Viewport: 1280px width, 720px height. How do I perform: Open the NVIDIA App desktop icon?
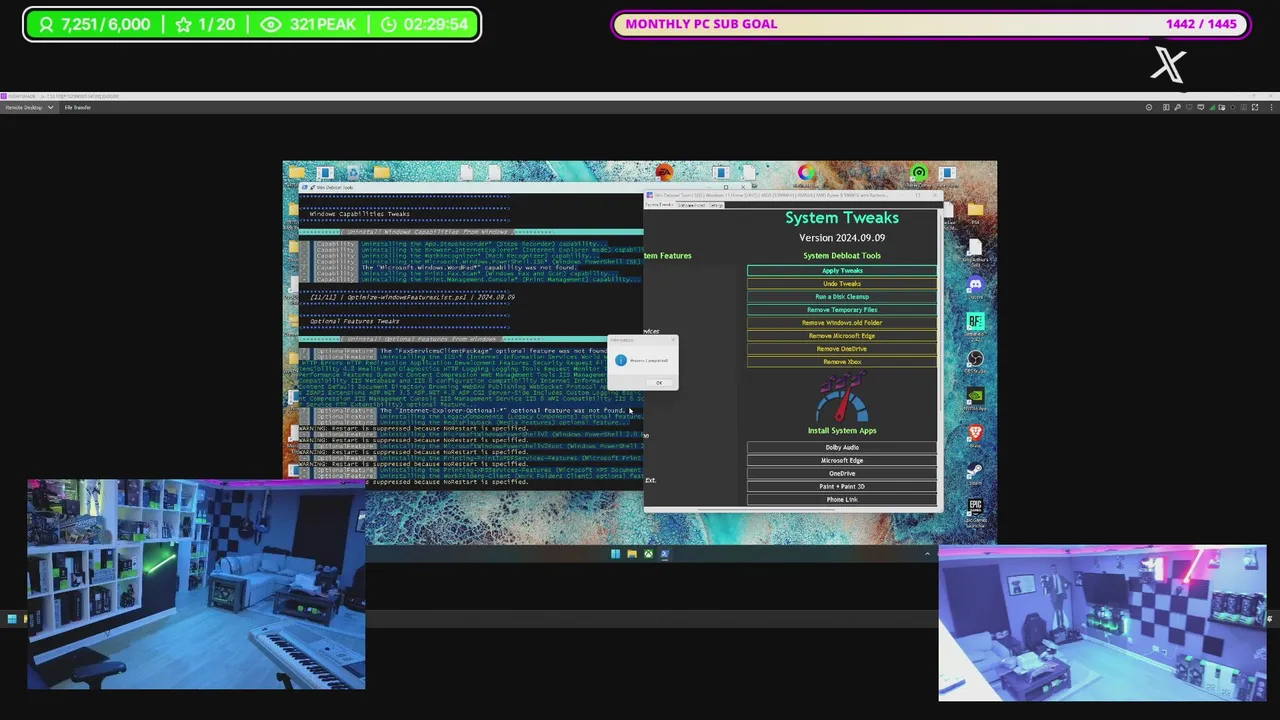(975, 398)
